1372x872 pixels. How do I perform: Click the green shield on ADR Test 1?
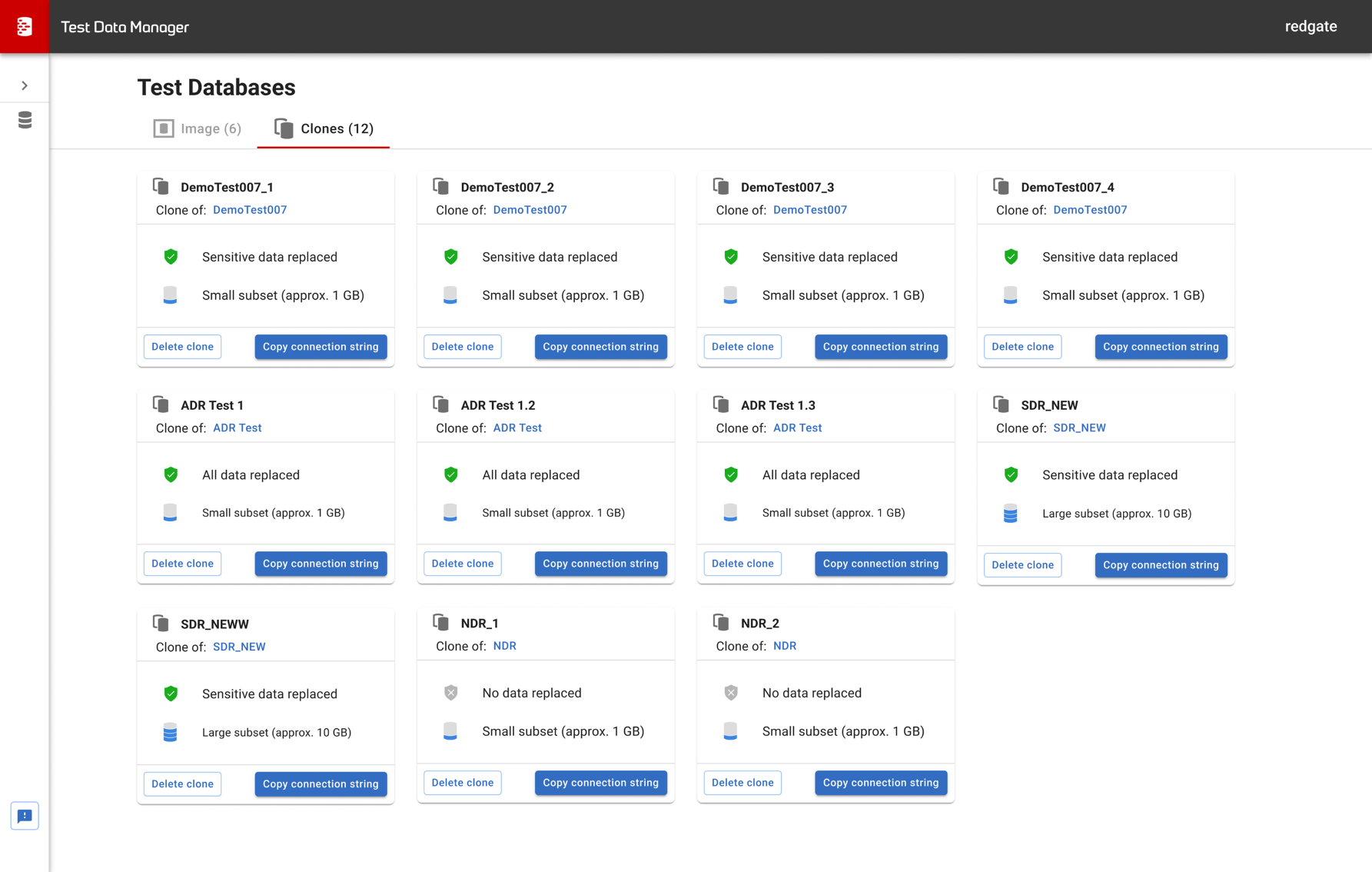point(171,474)
